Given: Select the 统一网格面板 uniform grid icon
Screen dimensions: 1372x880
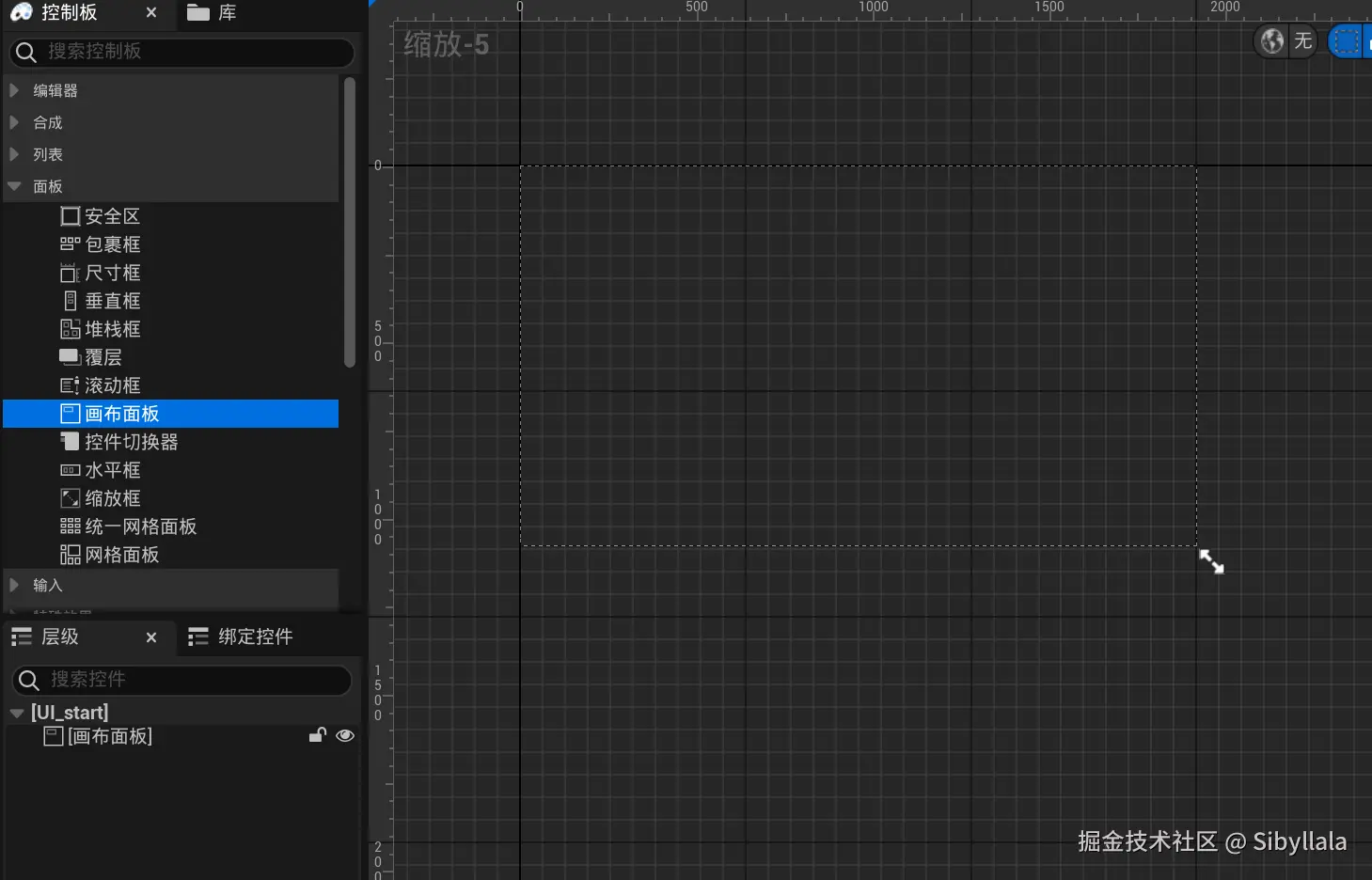Looking at the screenshot, I should point(71,526).
